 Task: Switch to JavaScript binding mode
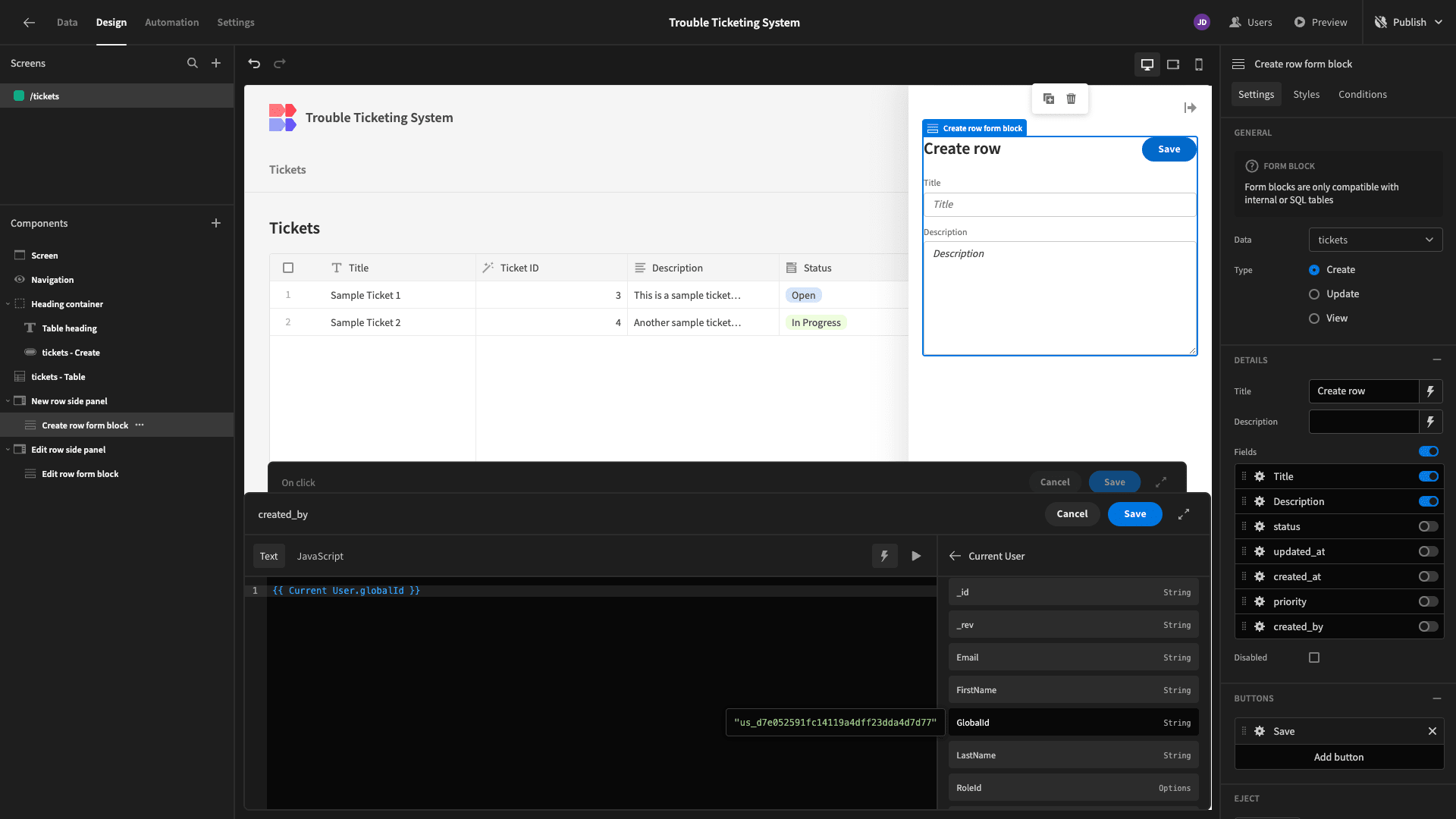coord(320,557)
